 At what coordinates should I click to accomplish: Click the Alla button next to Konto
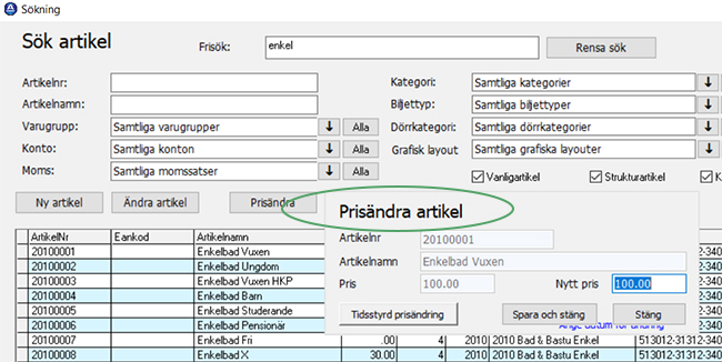tap(361, 149)
